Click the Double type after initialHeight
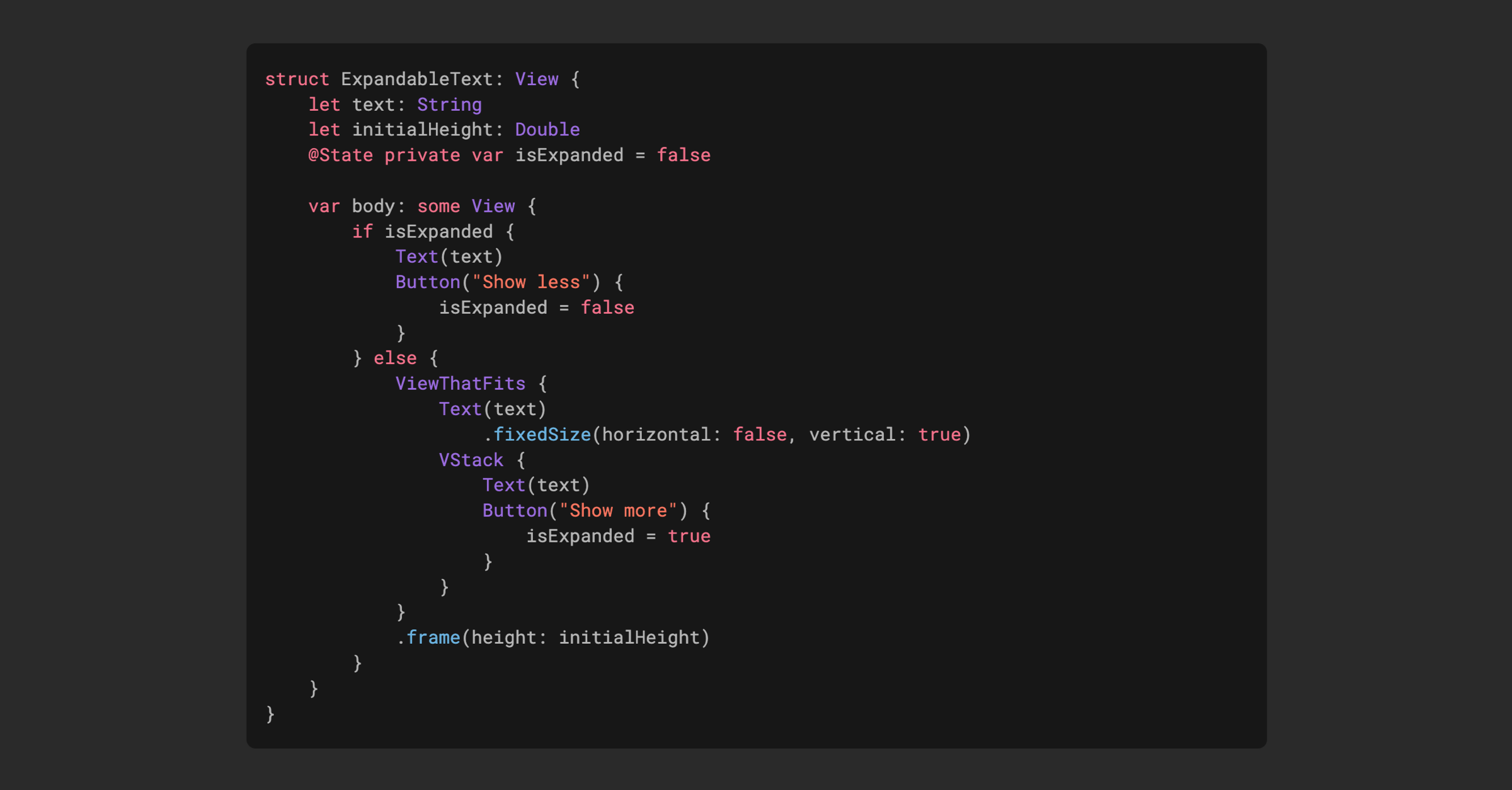This screenshot has height=790, width=1512. [547, 130]
